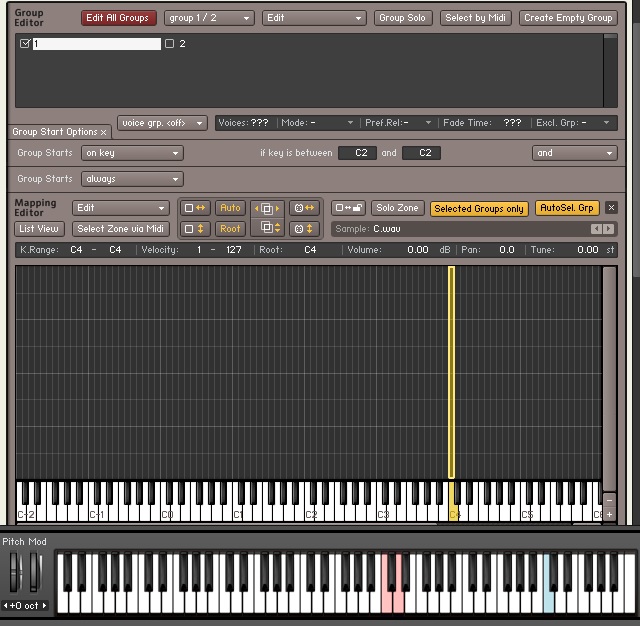This screenshot has width=640, height=626.
Task: Zoom out mapping grid with minus
Action: 609,500
